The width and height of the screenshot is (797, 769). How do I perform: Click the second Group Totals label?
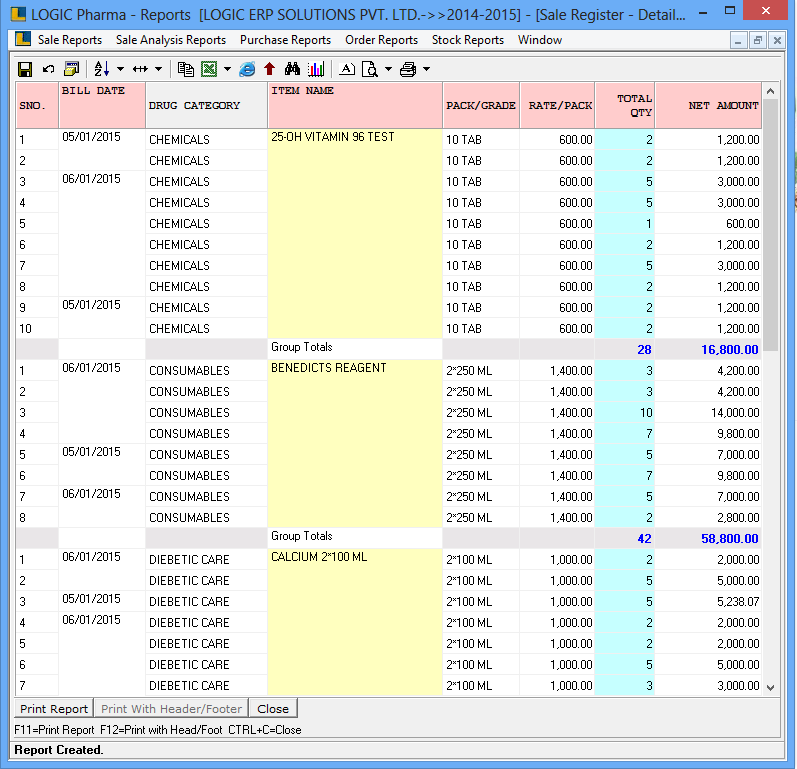tap(301, 536)
